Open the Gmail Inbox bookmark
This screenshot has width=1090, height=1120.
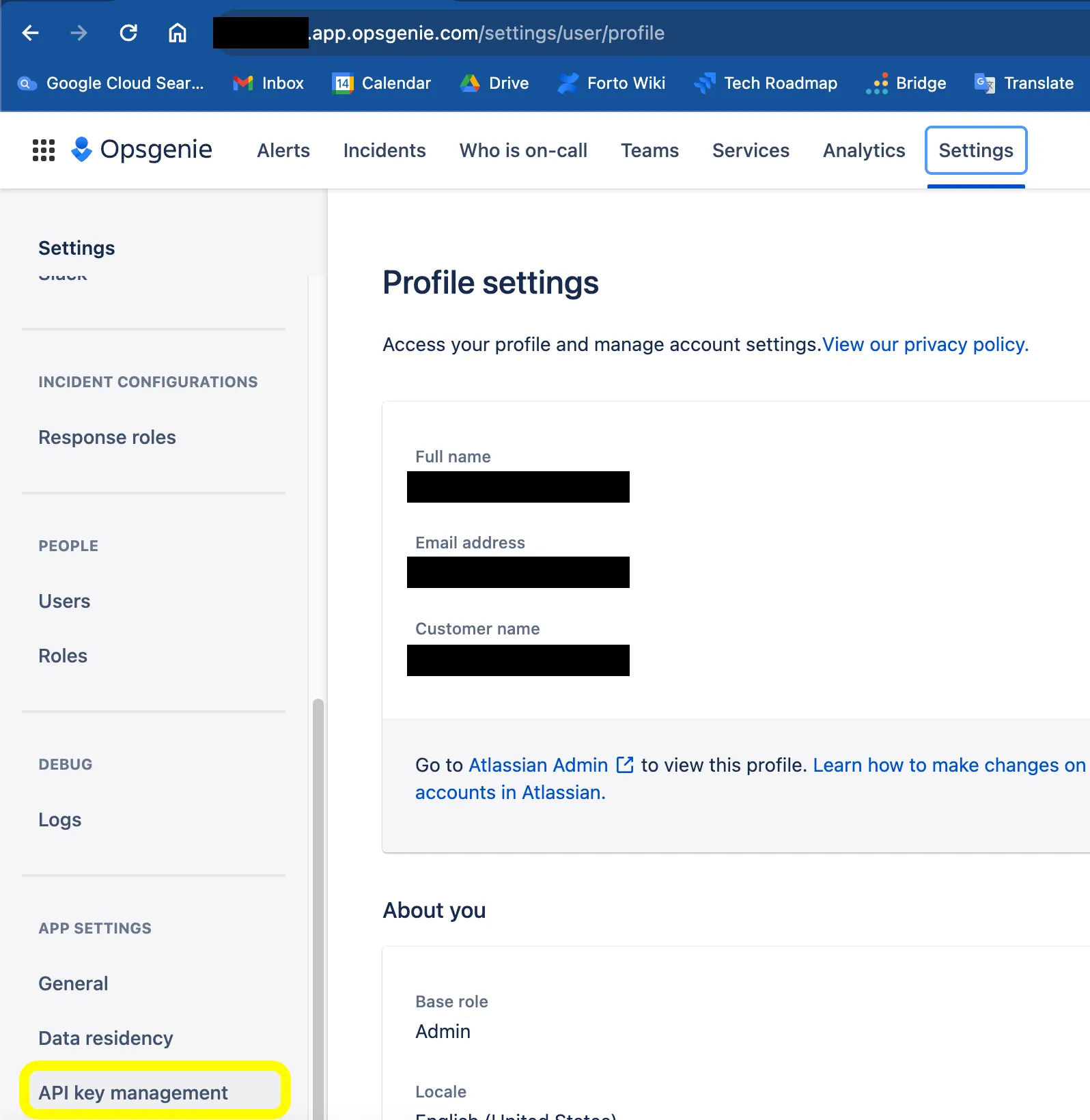[268, 83]
